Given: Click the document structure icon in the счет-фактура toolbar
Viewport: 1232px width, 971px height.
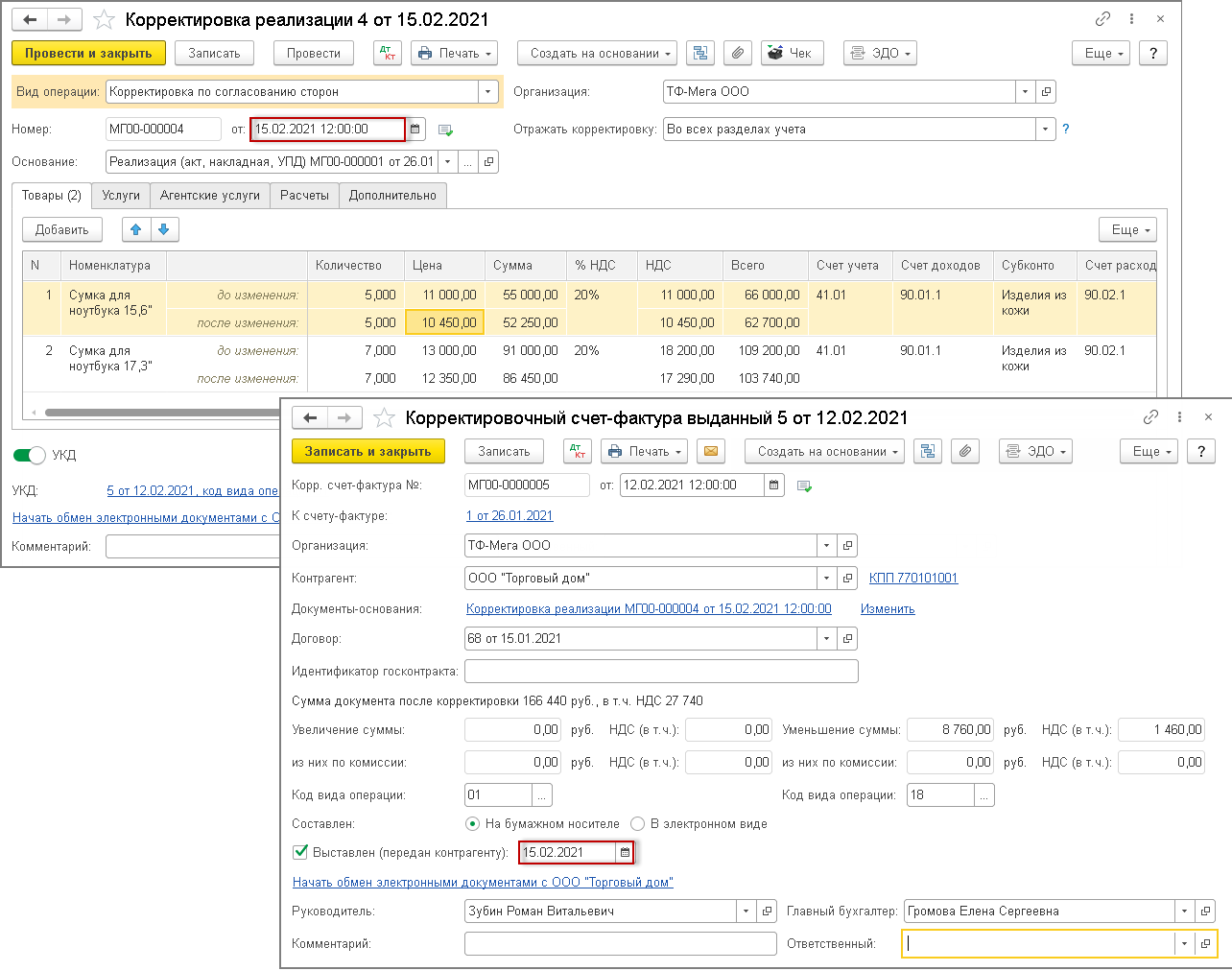Looking at the screenshot, I should pos(928,451).
